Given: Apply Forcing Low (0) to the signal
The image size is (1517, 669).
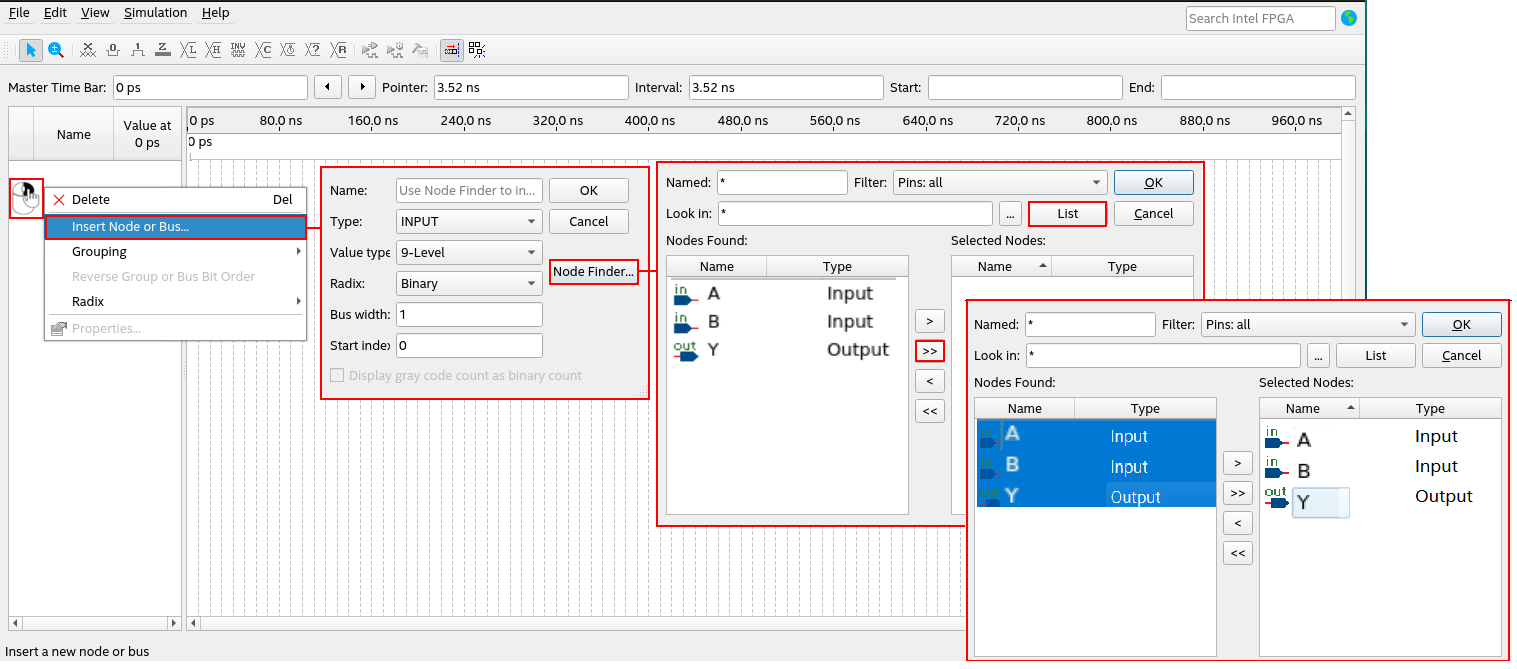Looking at the screenshot, I should pos(113,49).
